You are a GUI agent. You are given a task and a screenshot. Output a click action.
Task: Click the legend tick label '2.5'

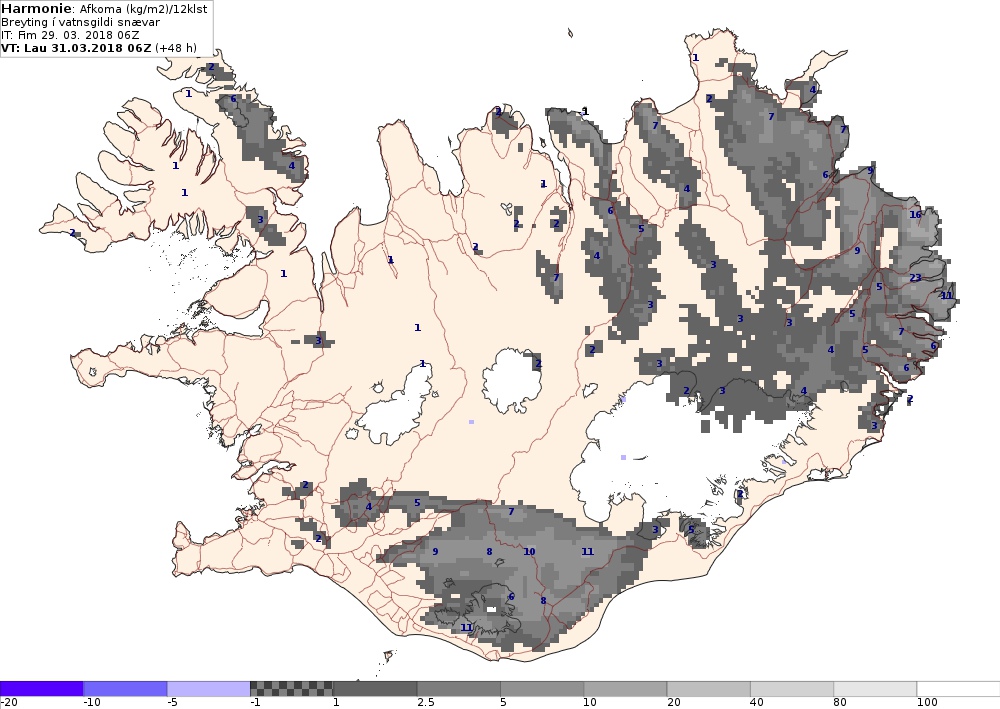click(x=425, y=703)
